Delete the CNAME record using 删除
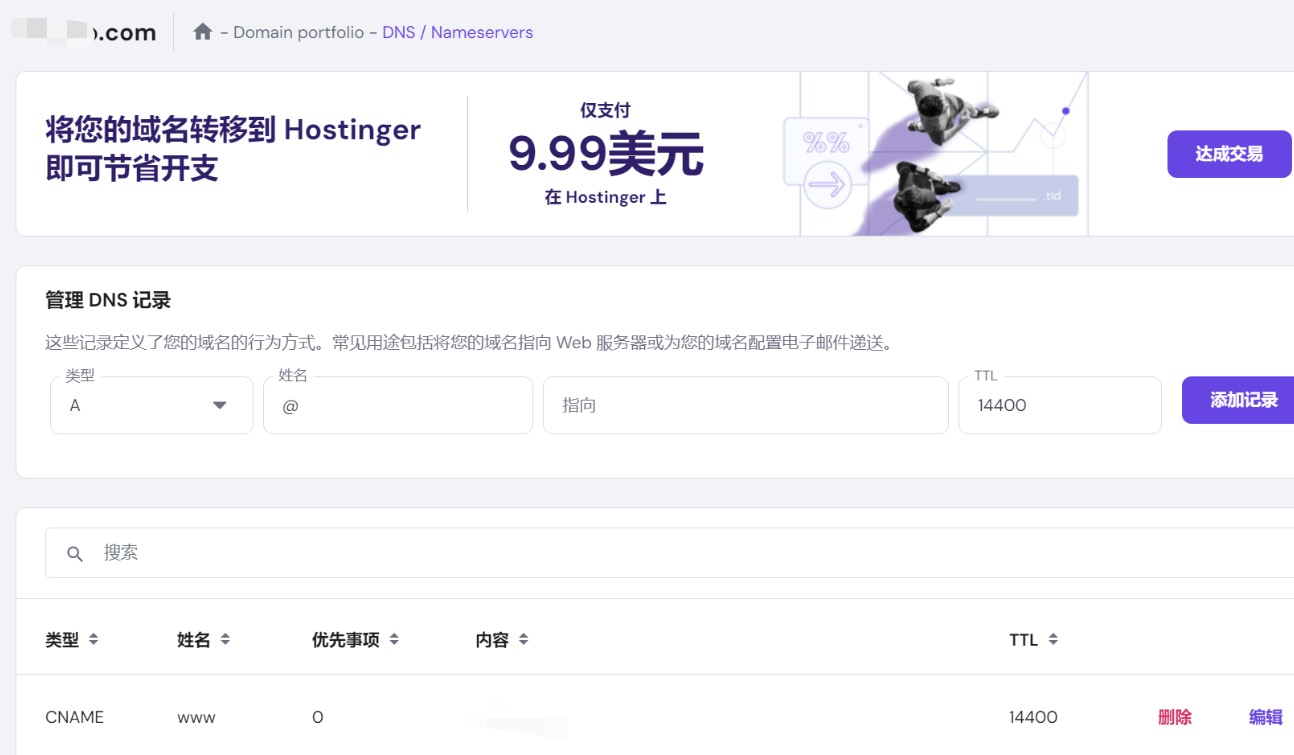The width and height of the screenshot is (1294, 755). click(1173, 716)
